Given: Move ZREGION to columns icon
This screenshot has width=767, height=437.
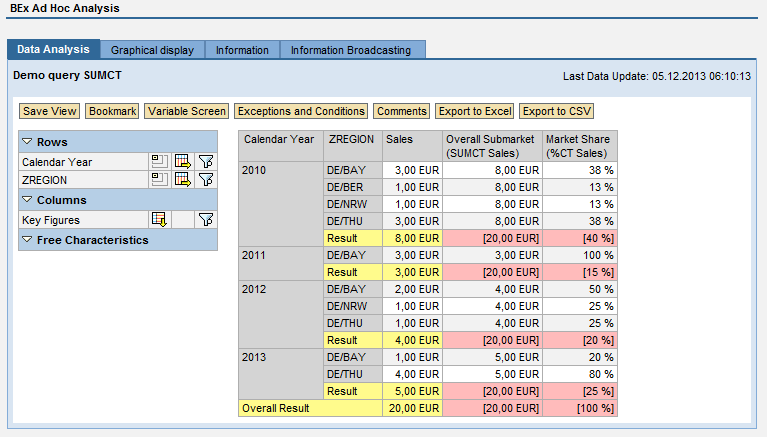Looking at the screenshot, I should [182, 180].
